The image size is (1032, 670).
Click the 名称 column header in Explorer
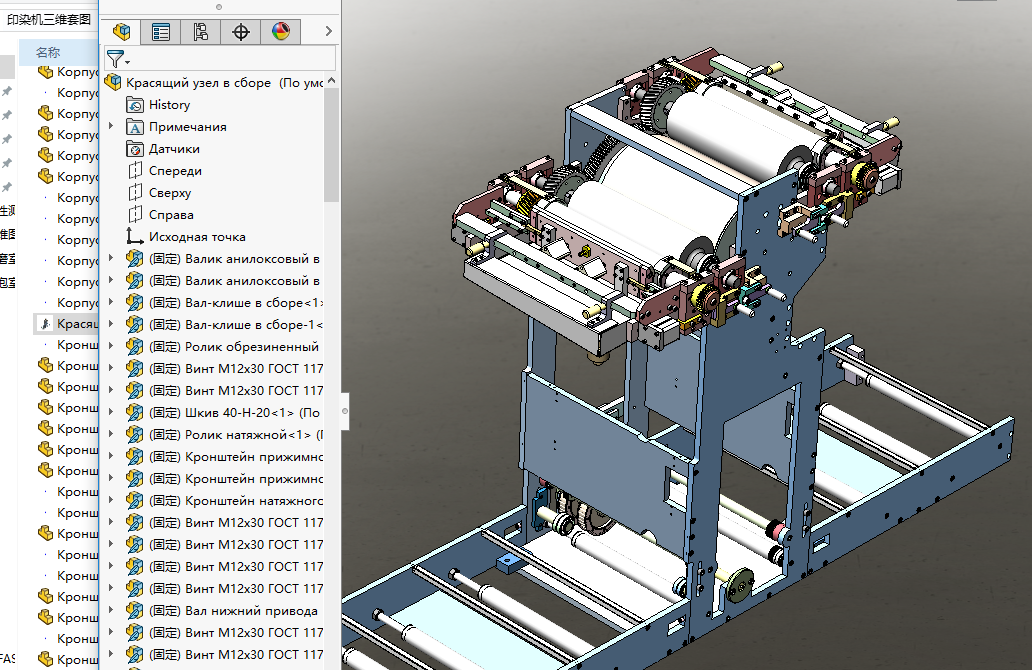coord(48,52)
